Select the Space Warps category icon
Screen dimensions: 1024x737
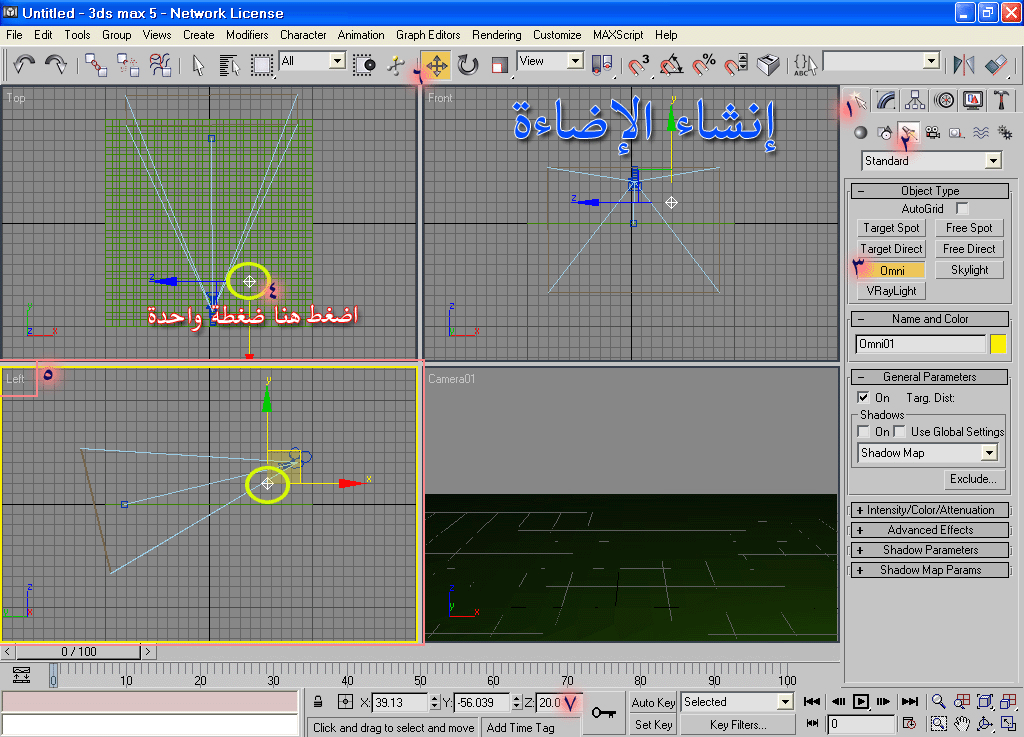tap(980, 133)
